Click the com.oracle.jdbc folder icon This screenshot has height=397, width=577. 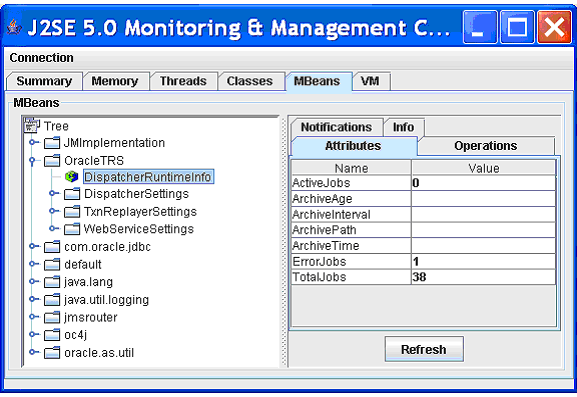pos(52,247)
